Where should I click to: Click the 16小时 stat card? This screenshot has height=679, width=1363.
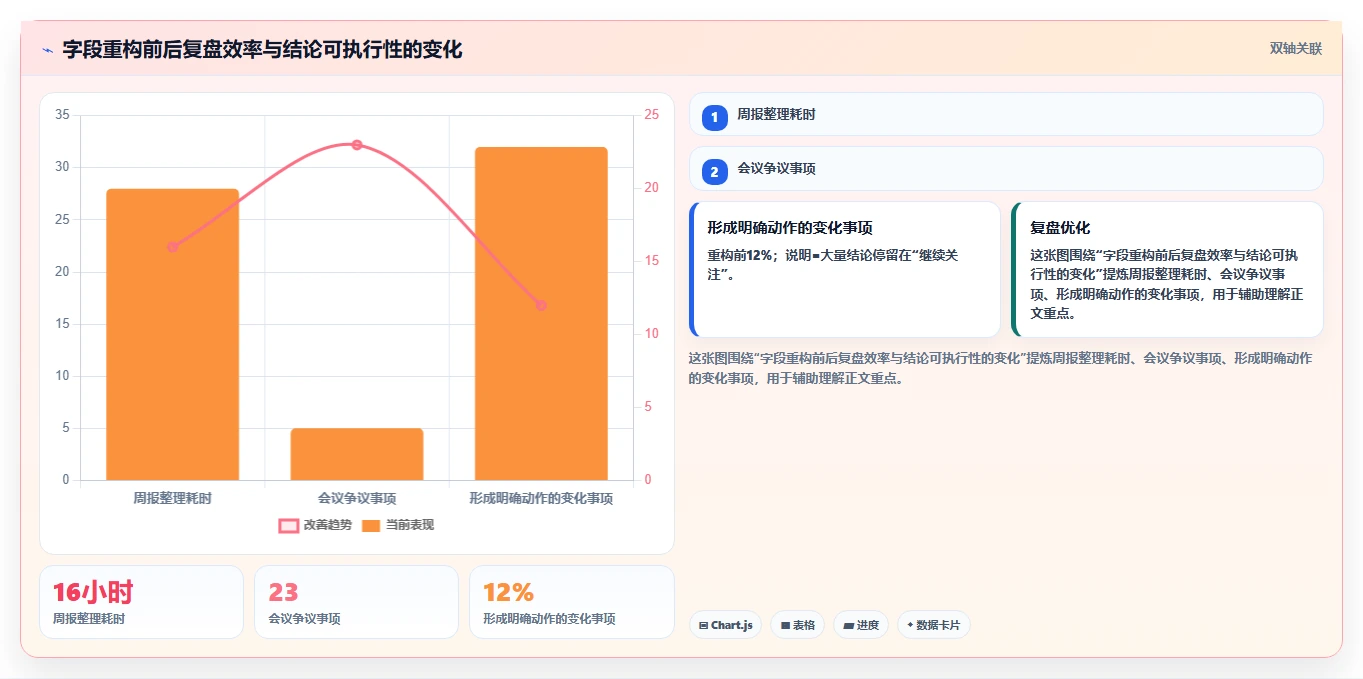(x=141, y=602)
